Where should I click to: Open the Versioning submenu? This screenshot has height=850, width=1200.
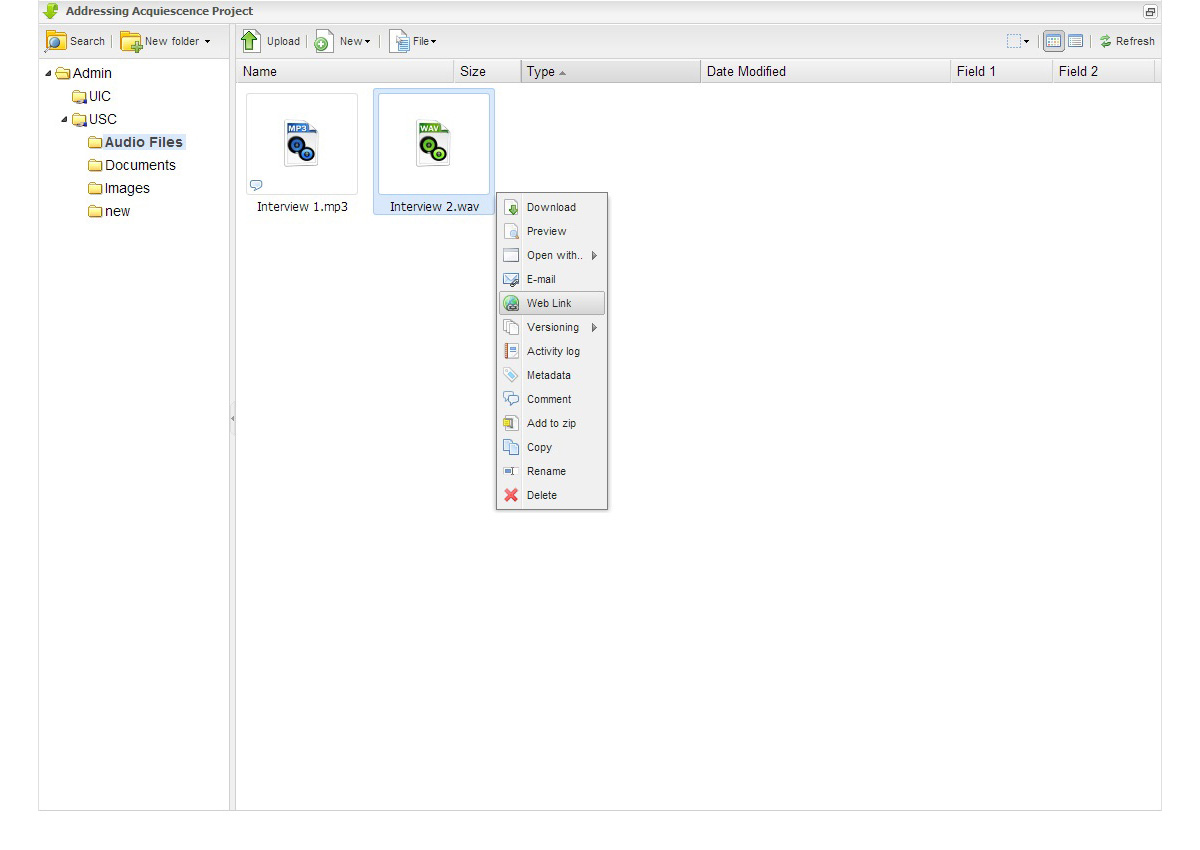pos(552,327)
